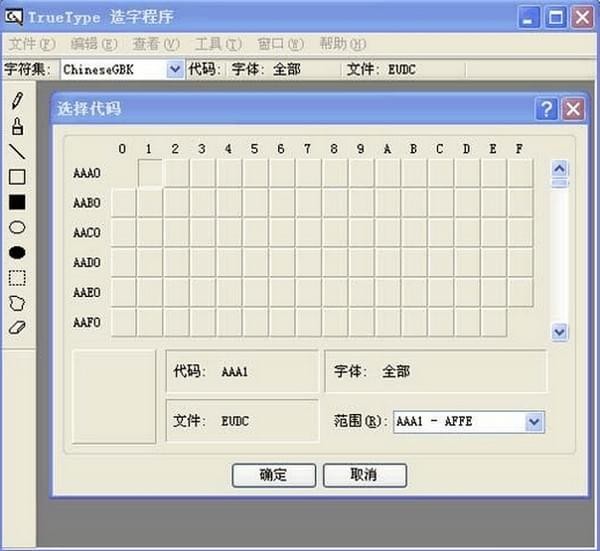Expand the 范围 range AAA1 - AFFE dropdown

pyautogui.click(x=534, y=422)
